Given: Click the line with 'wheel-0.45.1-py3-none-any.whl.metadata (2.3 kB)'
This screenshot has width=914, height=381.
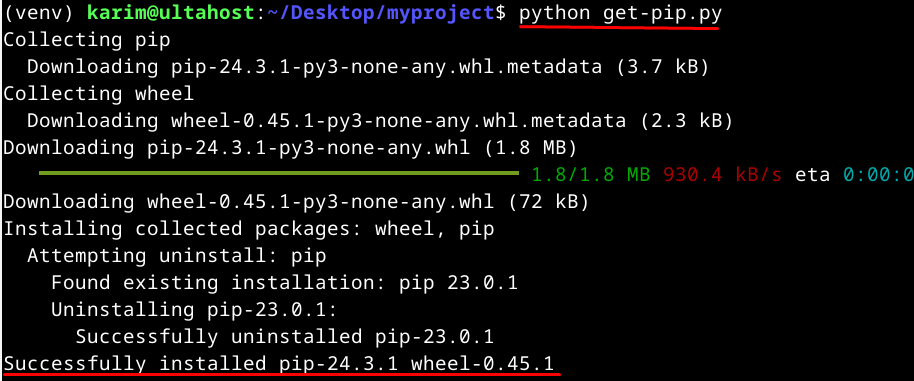Looking at the screenshot, I should point(379,121).
